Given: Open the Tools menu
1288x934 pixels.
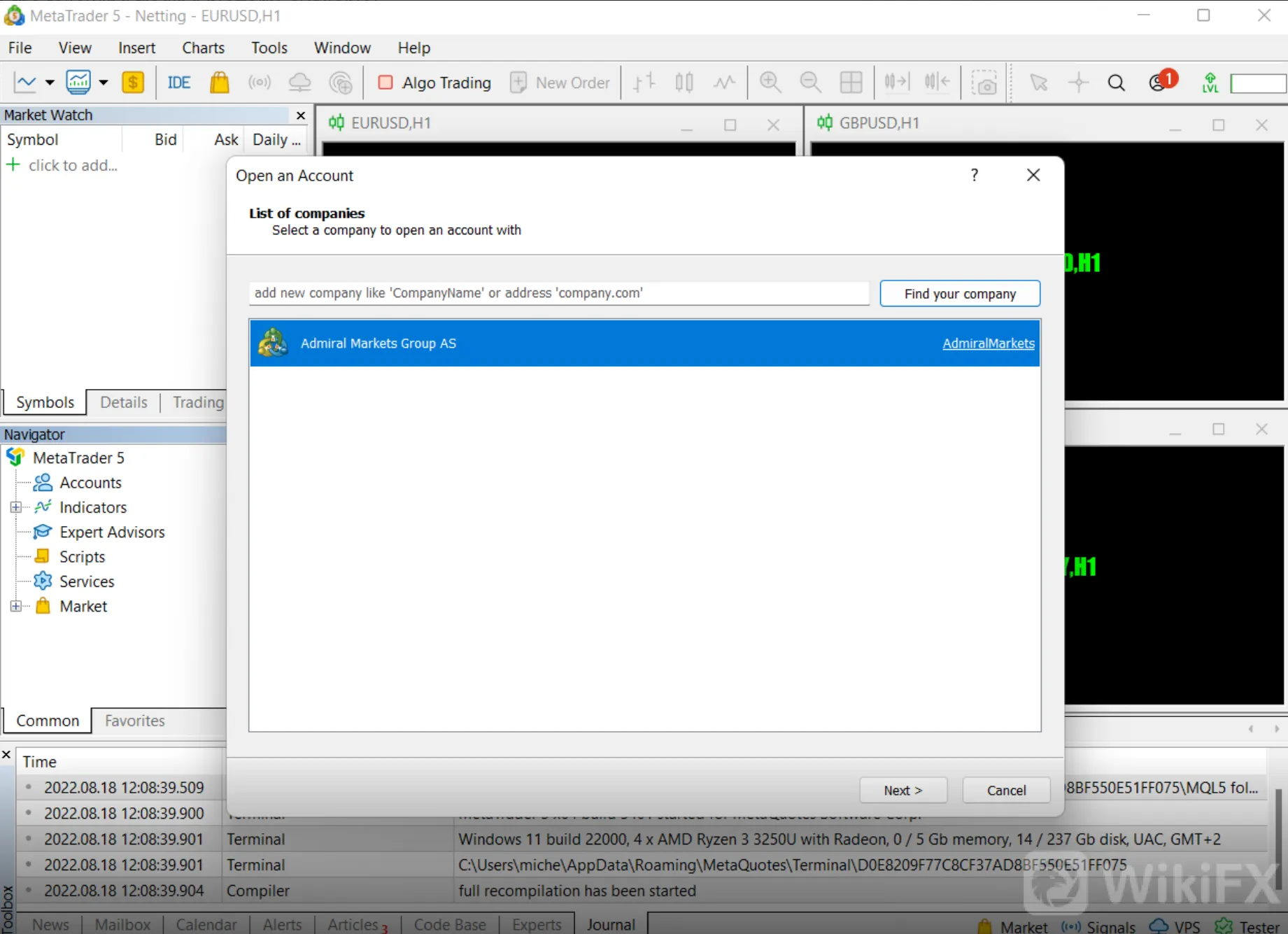Looking at the screenshot, I should (x=269, y=48).
